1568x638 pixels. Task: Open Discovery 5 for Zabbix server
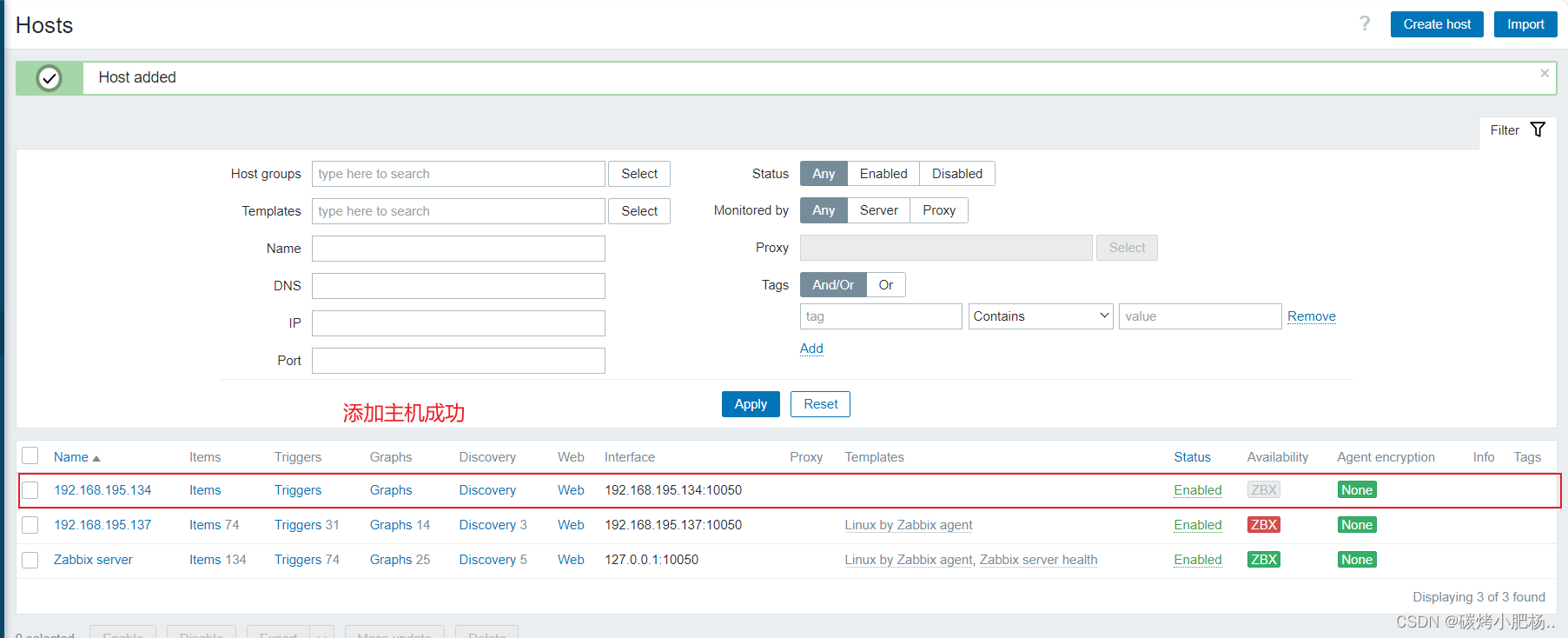click(x=487, y=560)
